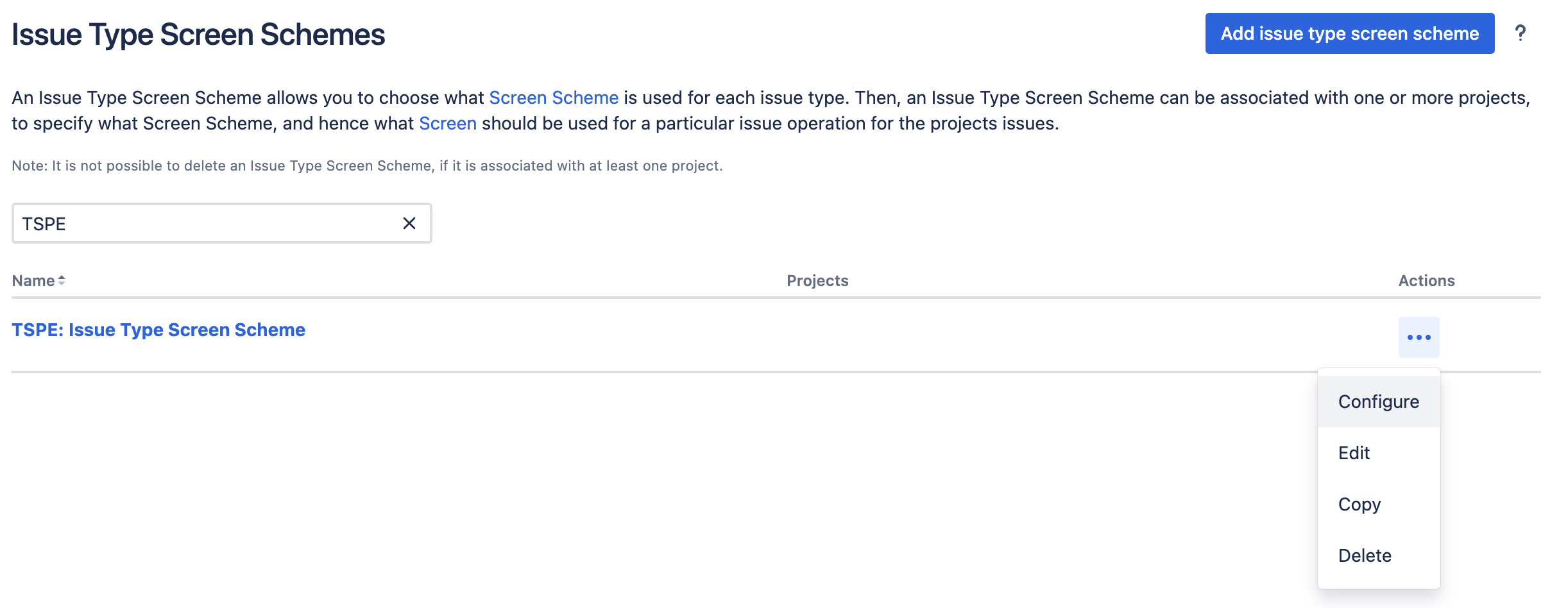Select Edit from the actions menu
Image resolution: width=1568 pixels, height=608 pixels.
pyautogui.click(x=1354, y=452)
